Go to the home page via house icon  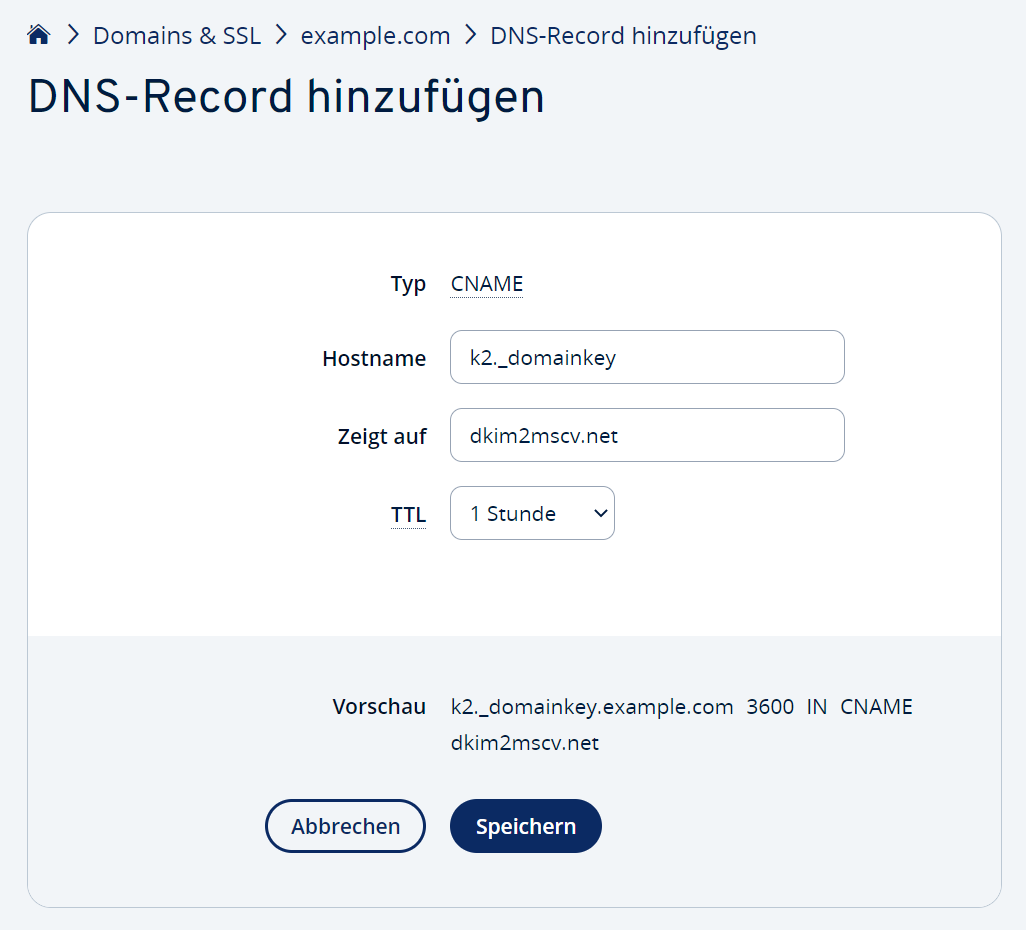[39, 35]
